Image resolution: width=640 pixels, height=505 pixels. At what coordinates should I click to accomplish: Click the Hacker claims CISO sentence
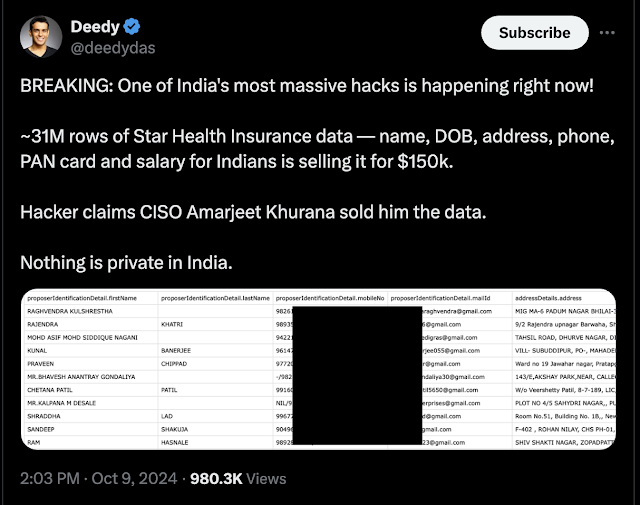tap(253, 212)
